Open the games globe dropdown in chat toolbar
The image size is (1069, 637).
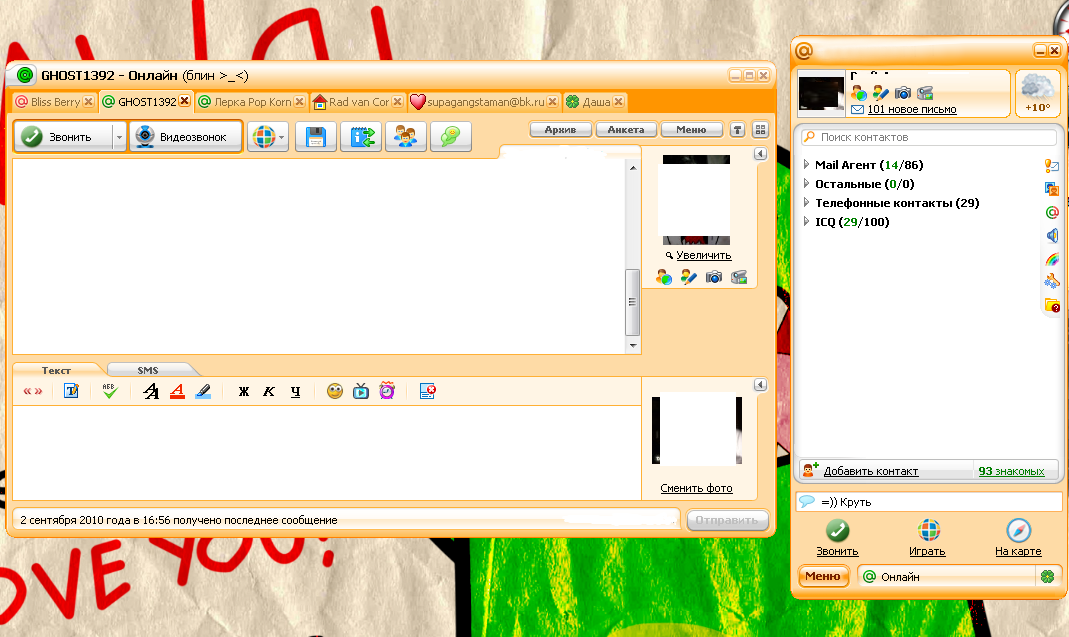point(267,137)
